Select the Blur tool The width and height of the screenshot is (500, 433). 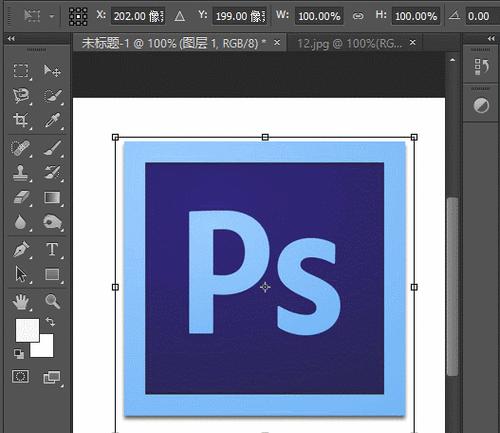click(21, 222)
